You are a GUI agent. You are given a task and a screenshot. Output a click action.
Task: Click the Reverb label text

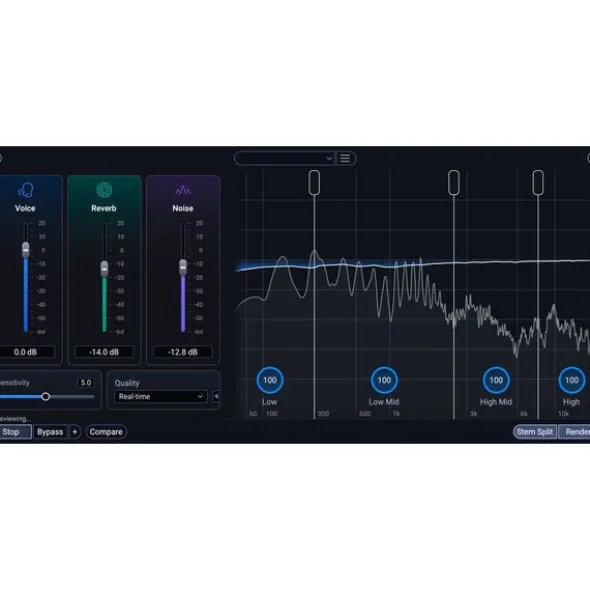coord(104,208)
